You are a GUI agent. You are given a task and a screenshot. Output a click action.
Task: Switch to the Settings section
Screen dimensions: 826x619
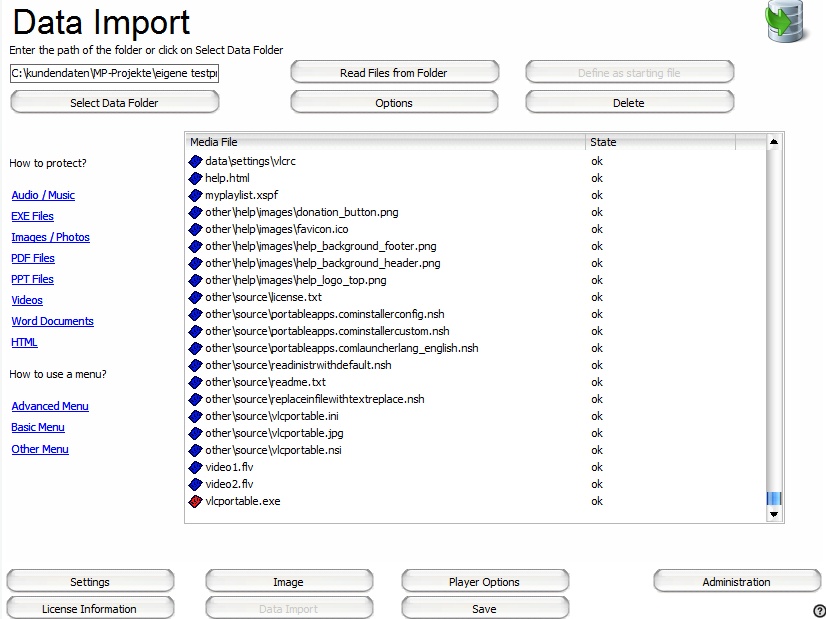pos(90,582)
